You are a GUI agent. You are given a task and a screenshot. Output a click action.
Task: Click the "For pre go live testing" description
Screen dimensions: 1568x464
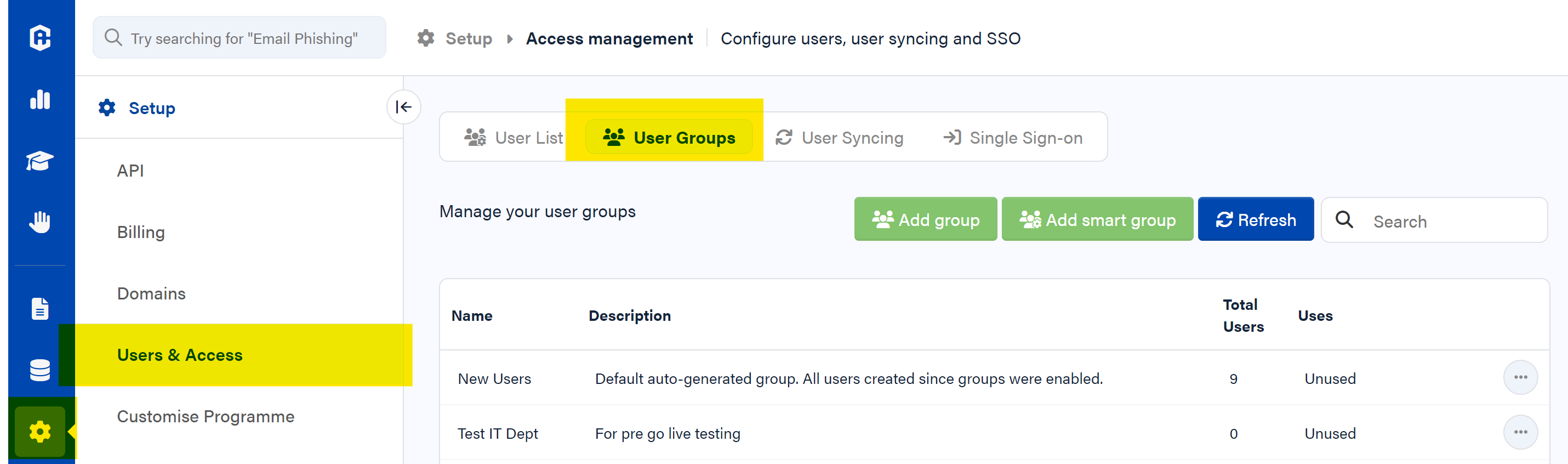(x=667, y=433)
